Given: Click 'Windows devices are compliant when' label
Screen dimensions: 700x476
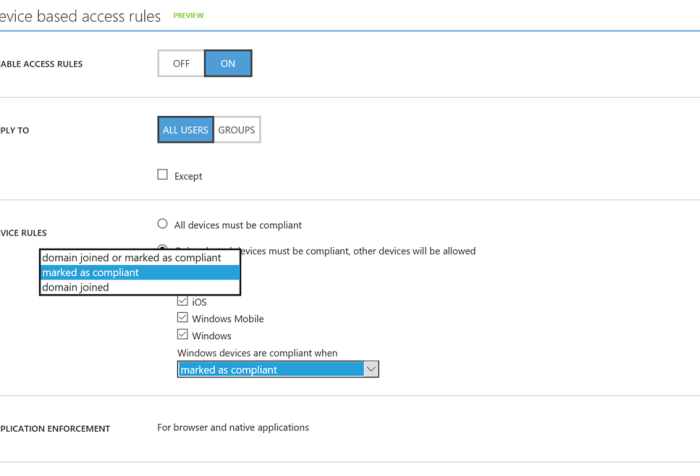Looking at the screenshot, I should pos(257,353).
